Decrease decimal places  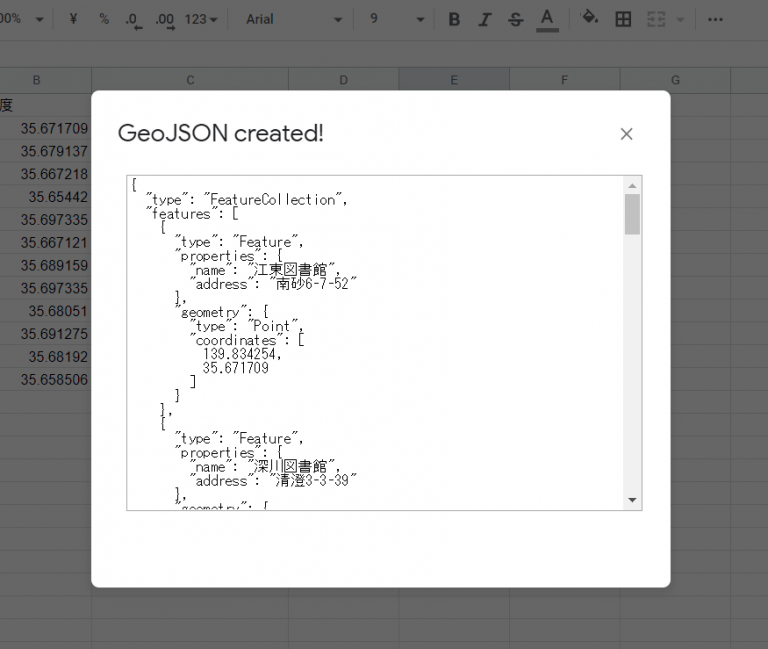[x=133, y=21]
